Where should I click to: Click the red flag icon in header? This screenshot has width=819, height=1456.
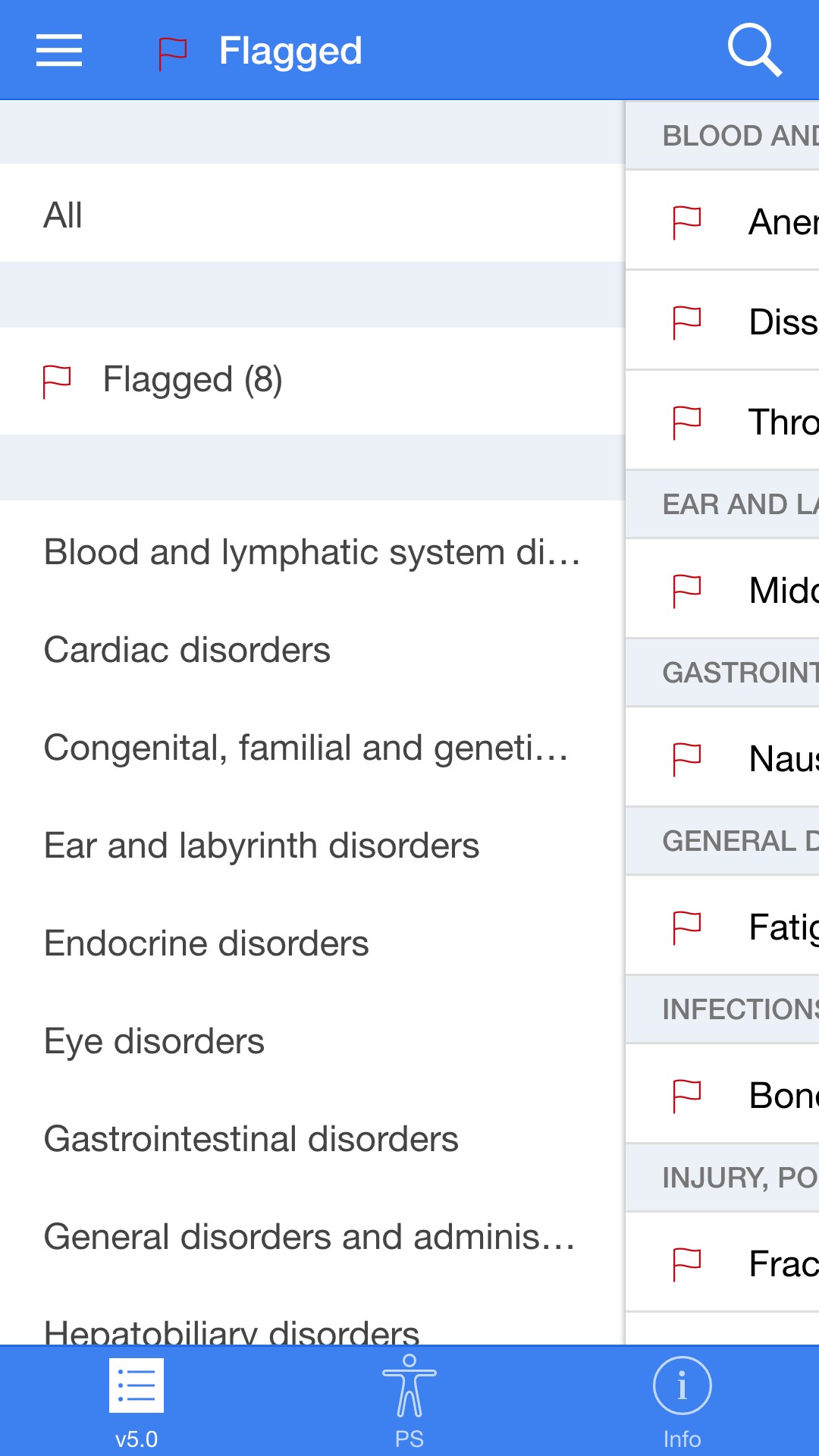172,54
